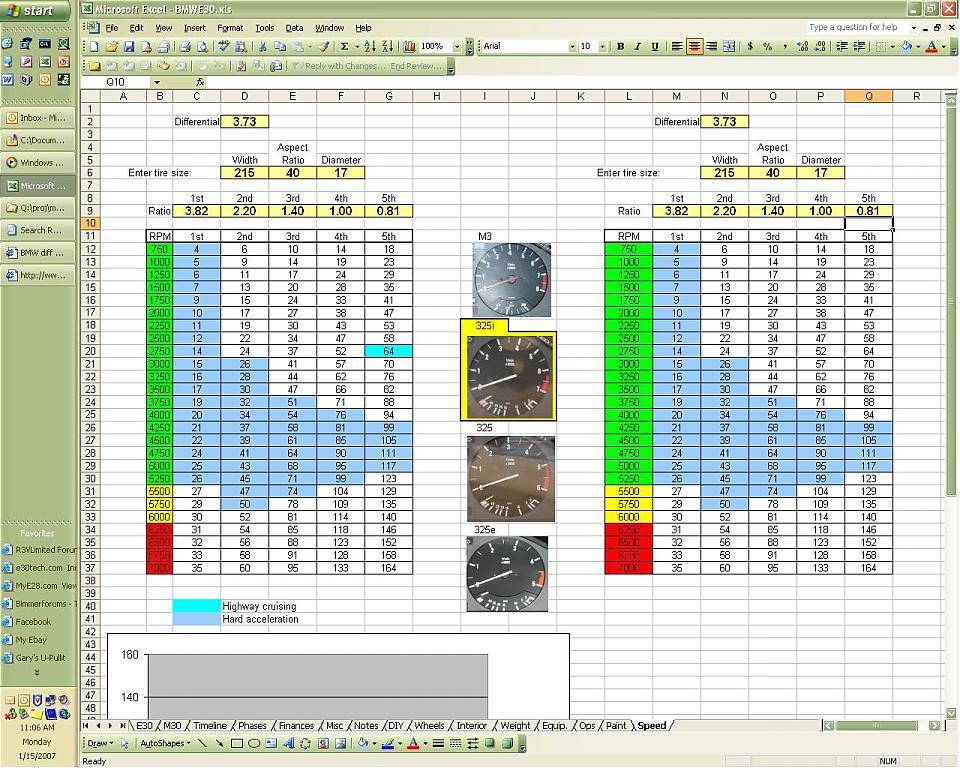Image resolution: width=960 pixels, height=768 pixels.
Task: Toggle Bold formatting
Action: point(620,46)
